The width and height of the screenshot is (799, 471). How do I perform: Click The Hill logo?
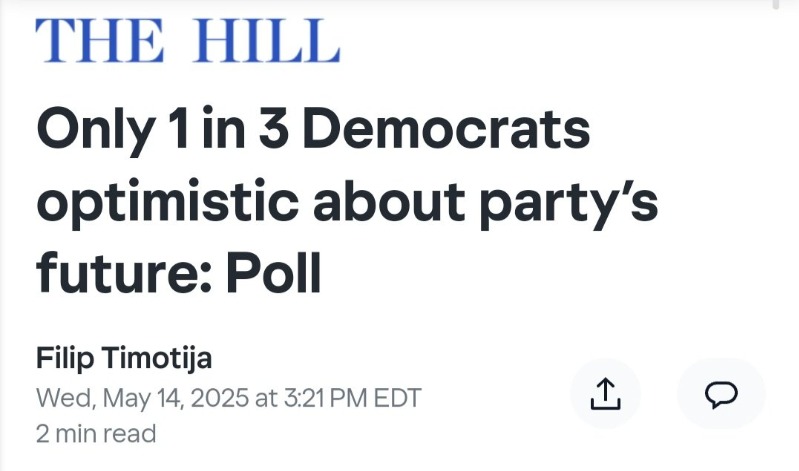(187, 41)
